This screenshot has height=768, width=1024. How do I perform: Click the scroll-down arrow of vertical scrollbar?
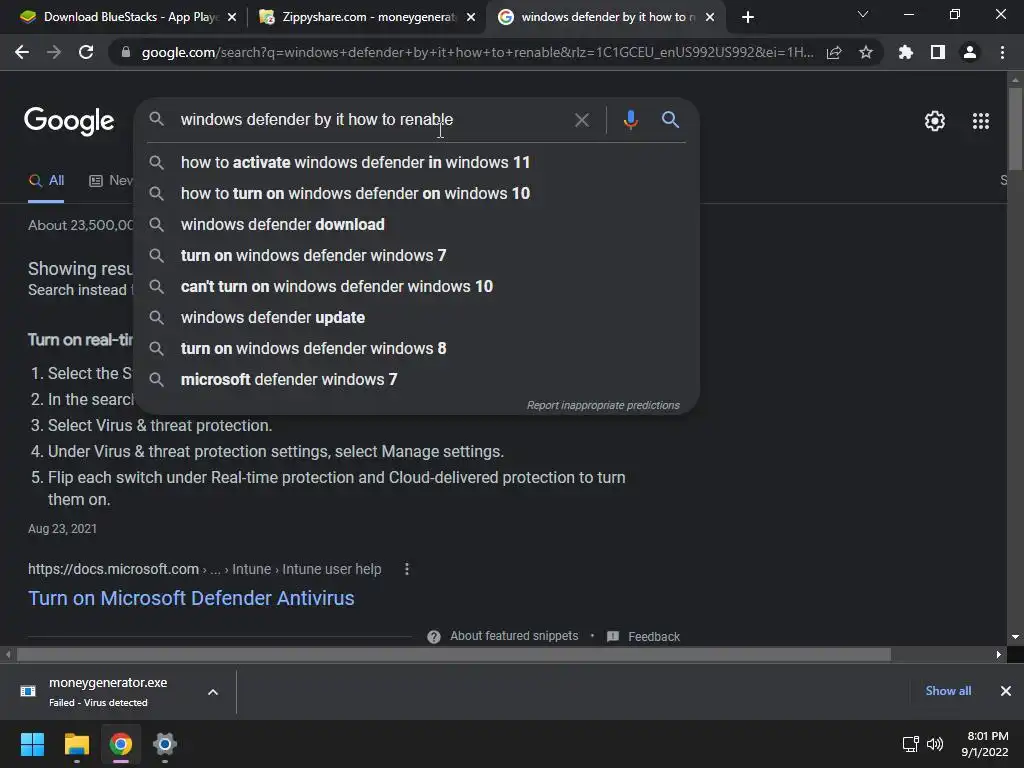(1015, 637)
